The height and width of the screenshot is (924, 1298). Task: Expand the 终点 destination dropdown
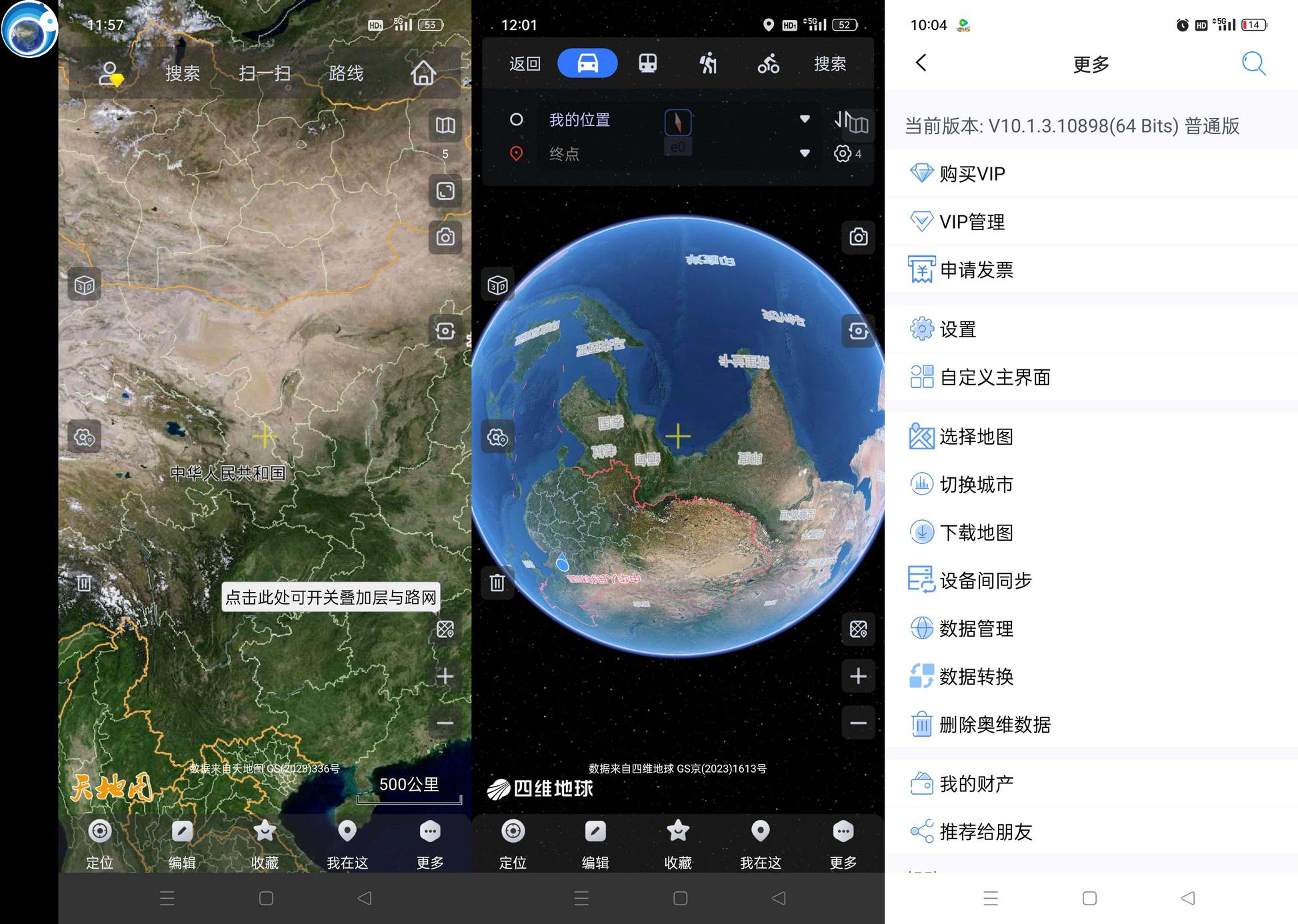coord(805,153)
